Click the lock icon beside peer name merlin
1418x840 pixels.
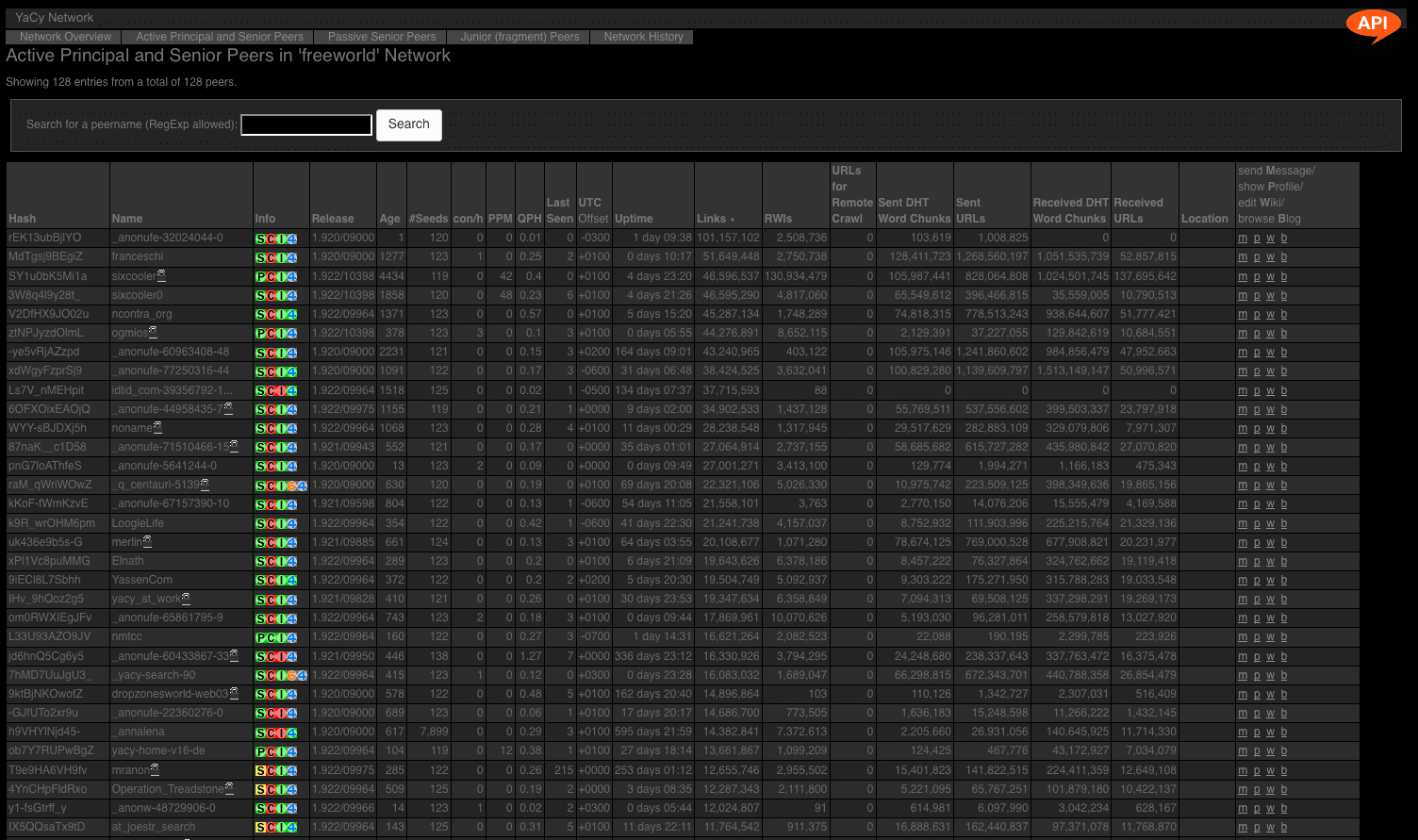(x=147, y=541)
